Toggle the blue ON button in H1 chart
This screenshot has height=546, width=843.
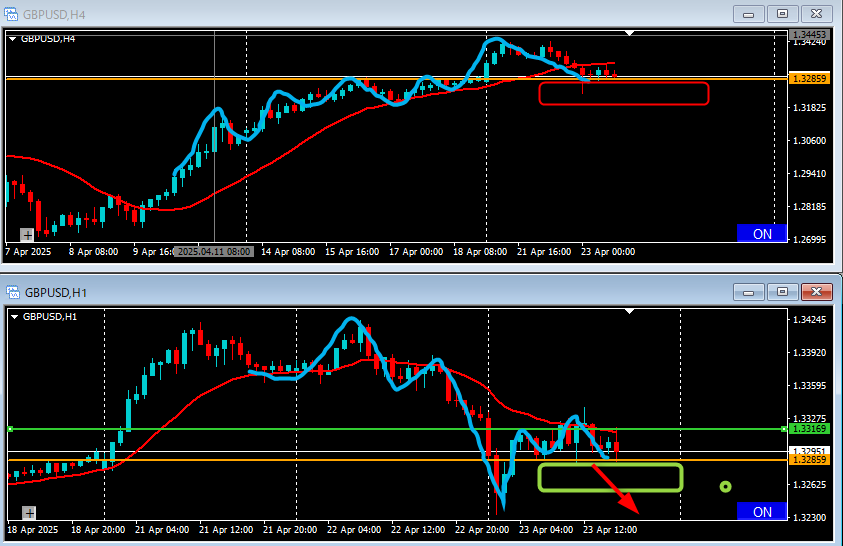pyautogui.click(x=761, y=511)
